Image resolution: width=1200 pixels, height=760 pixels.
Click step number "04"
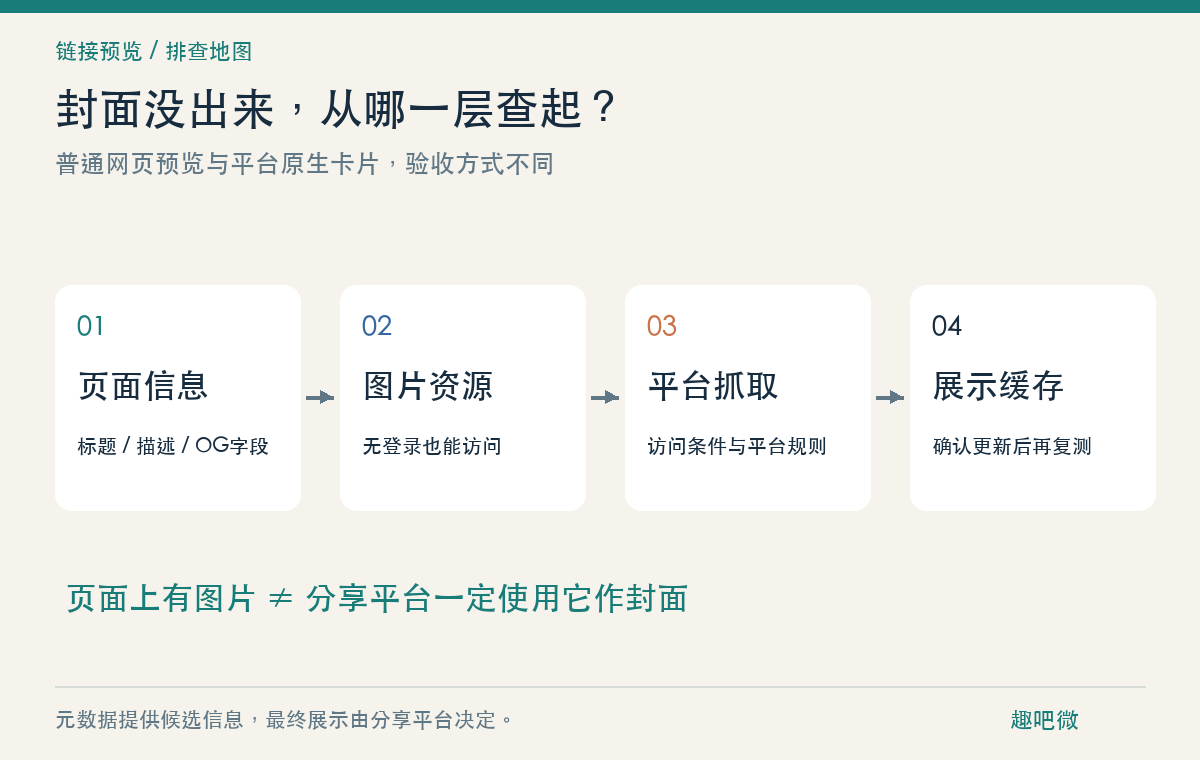point(947,326)
